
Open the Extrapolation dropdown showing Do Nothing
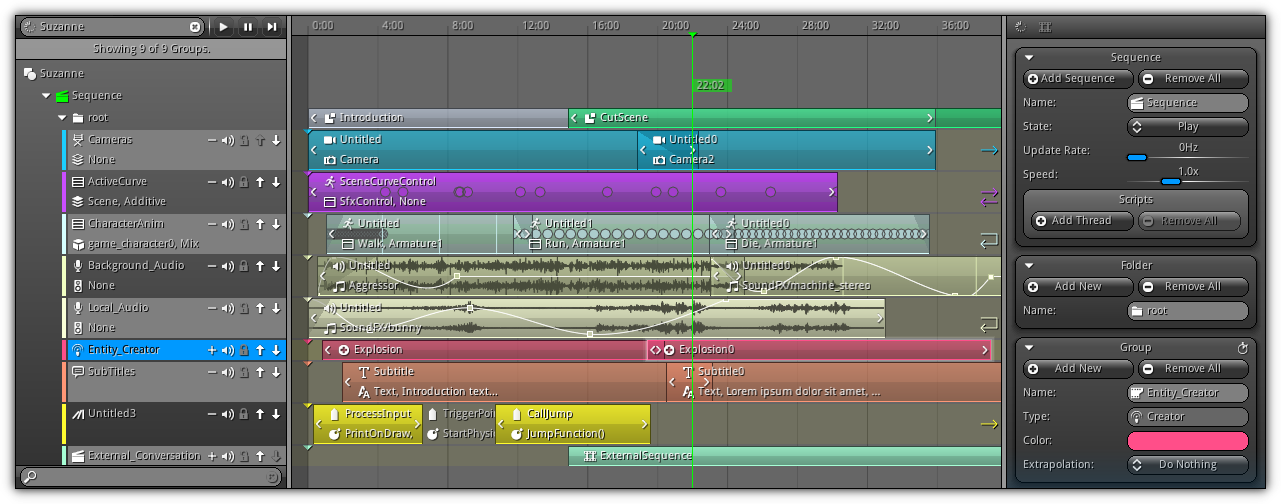1188,465
